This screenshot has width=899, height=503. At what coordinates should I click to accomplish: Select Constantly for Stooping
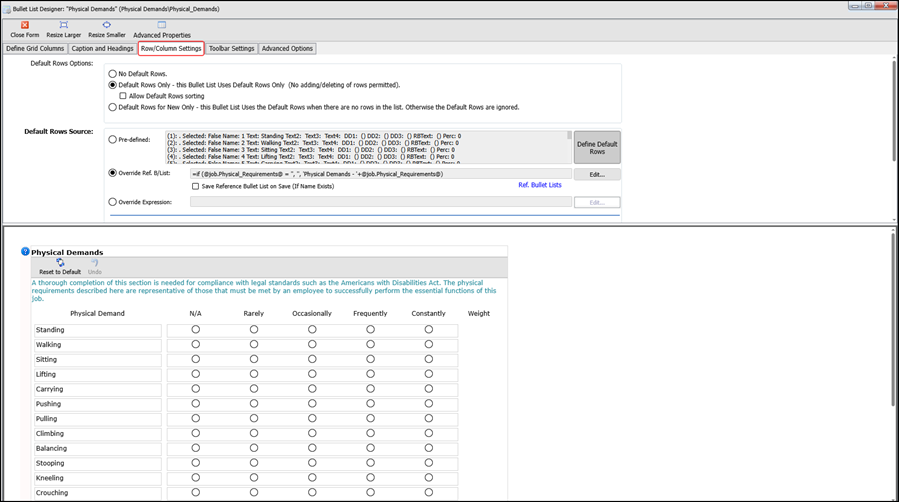click(429, 463)
